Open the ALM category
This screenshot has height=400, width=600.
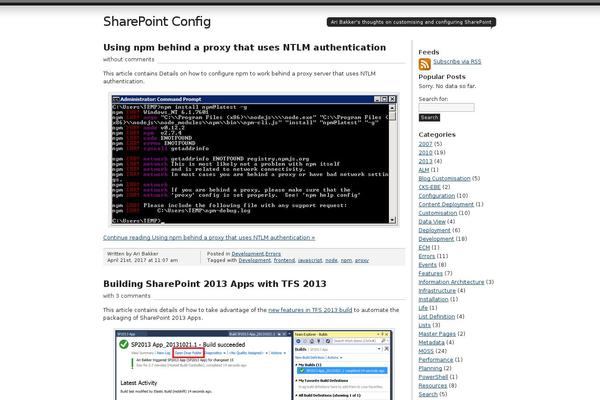pos(424,170)
